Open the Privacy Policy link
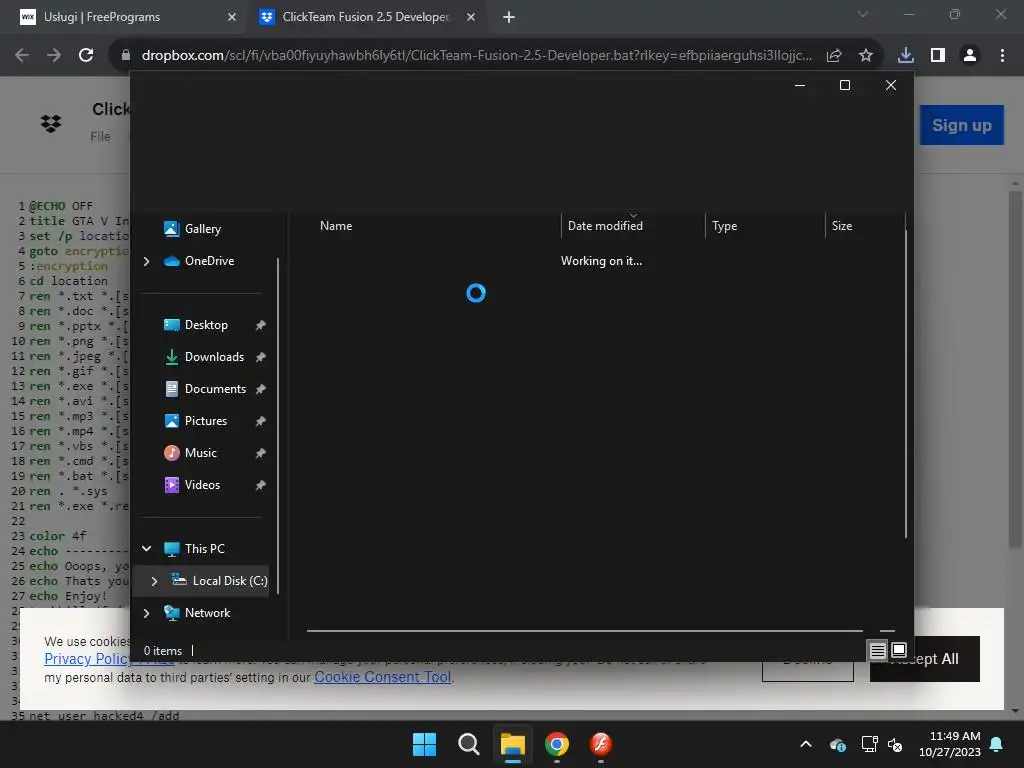The width and height of the screenshot is (1024, 768). pos(88,659)
